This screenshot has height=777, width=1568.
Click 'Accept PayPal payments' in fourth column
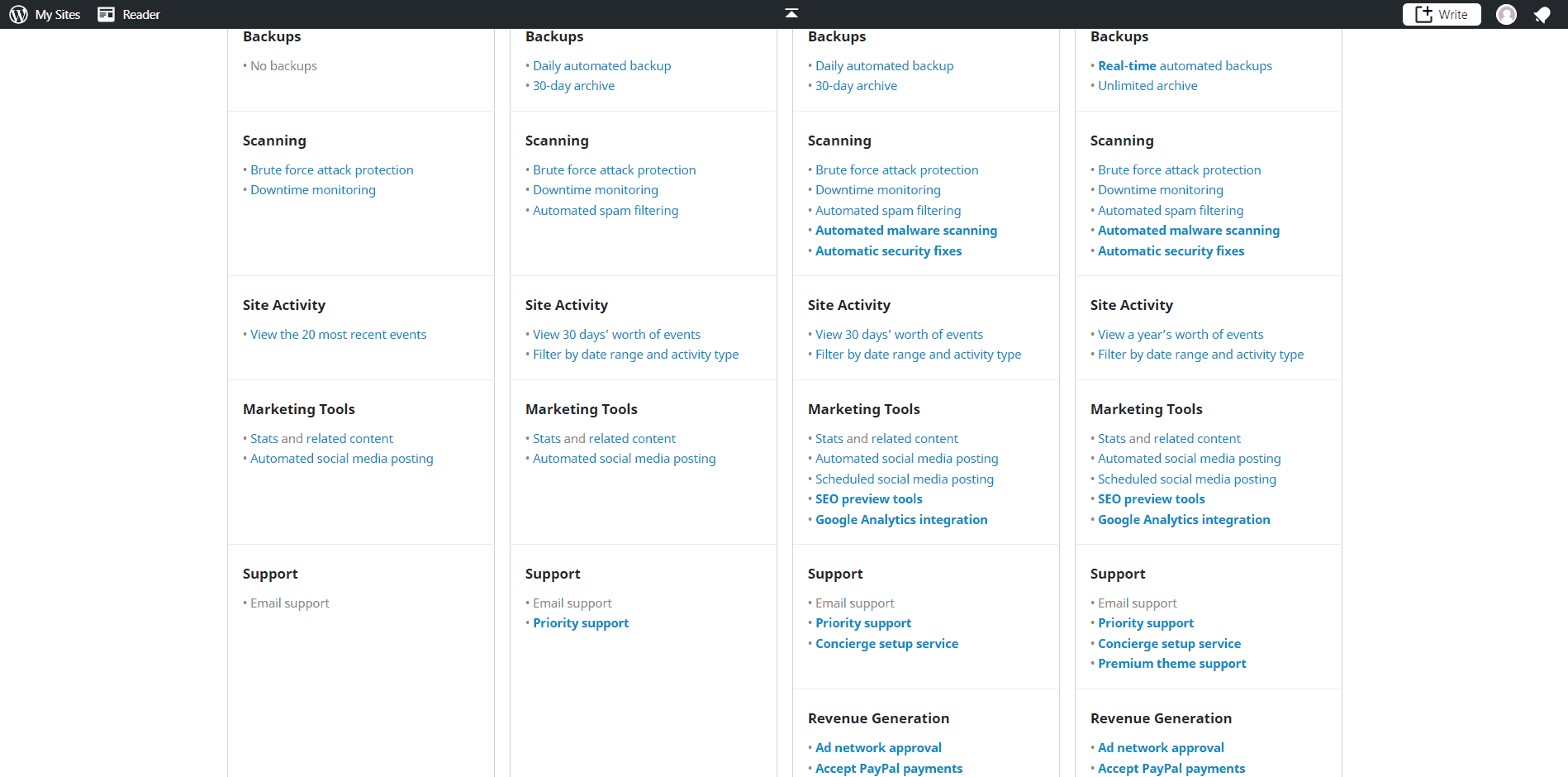[1171, 769]
